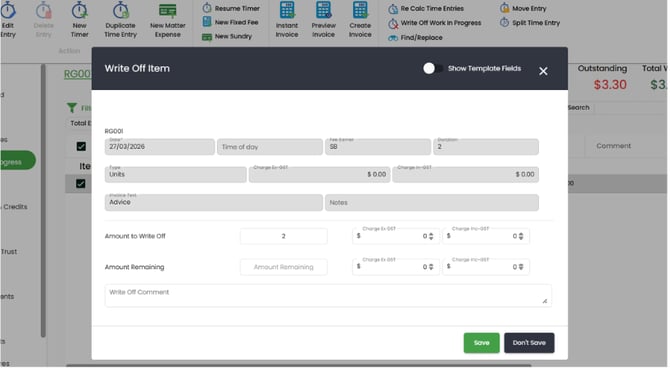Viewport: 670px width, 368px height.
Task: Adjust Amount to Write Off Inc-GST stepper
Action: 521,236
